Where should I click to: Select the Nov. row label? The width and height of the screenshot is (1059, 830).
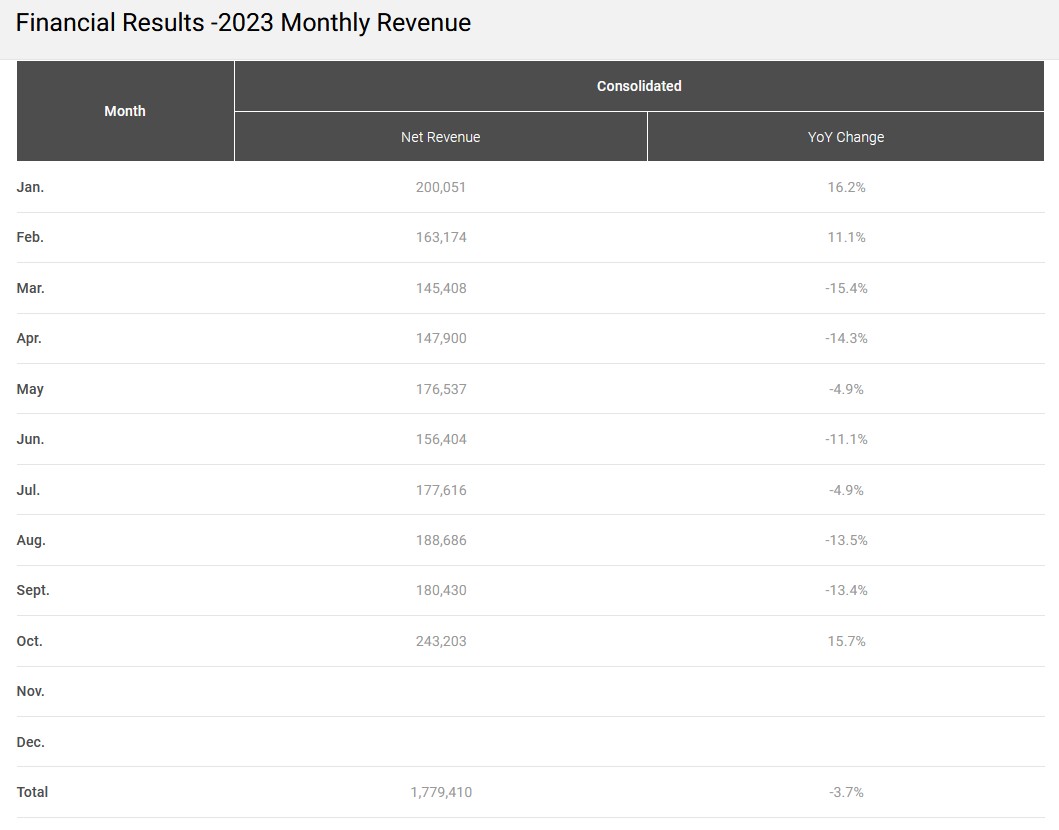(x=31, y=691)
